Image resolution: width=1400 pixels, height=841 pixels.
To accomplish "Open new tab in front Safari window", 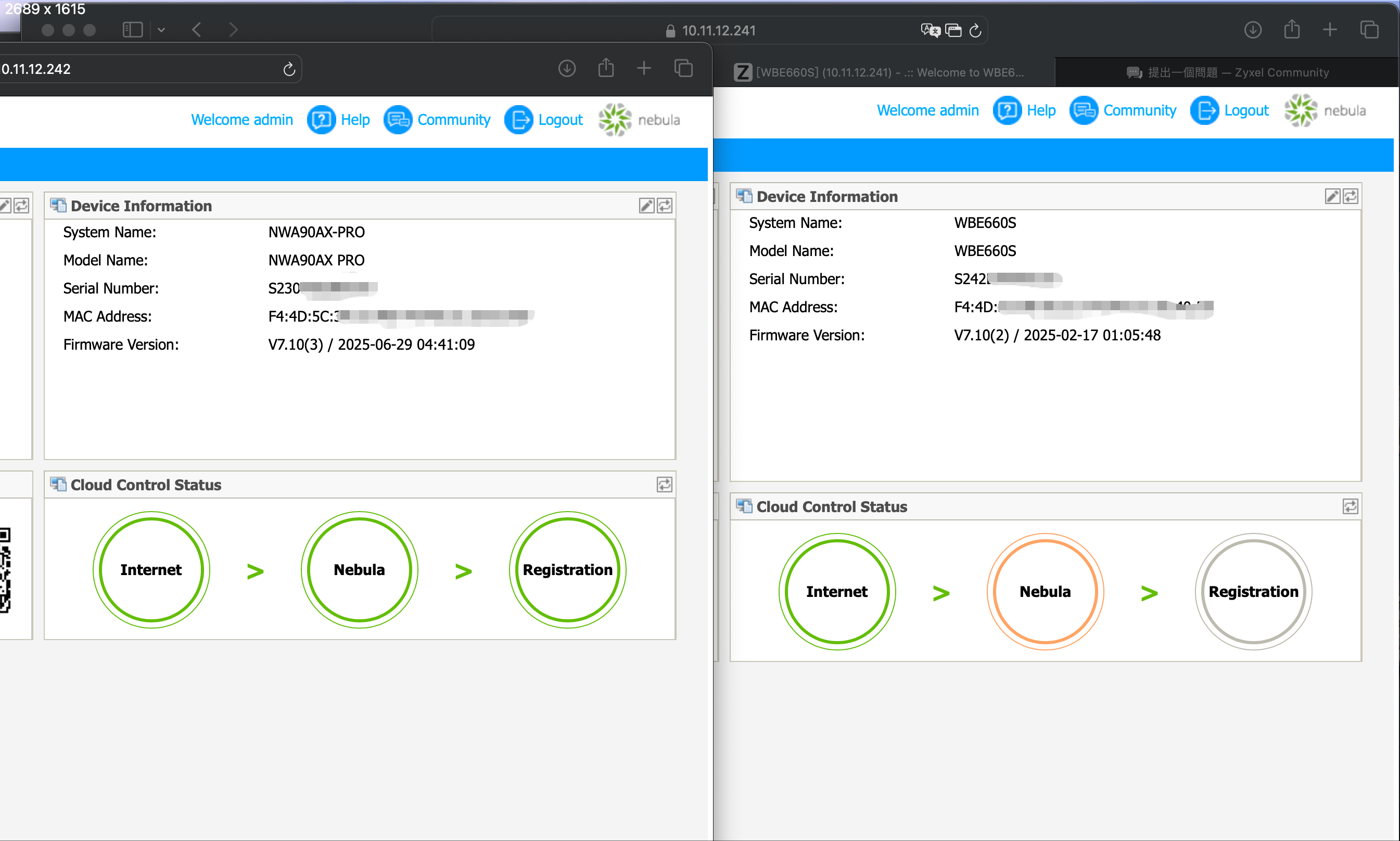I will pos(644,69).
